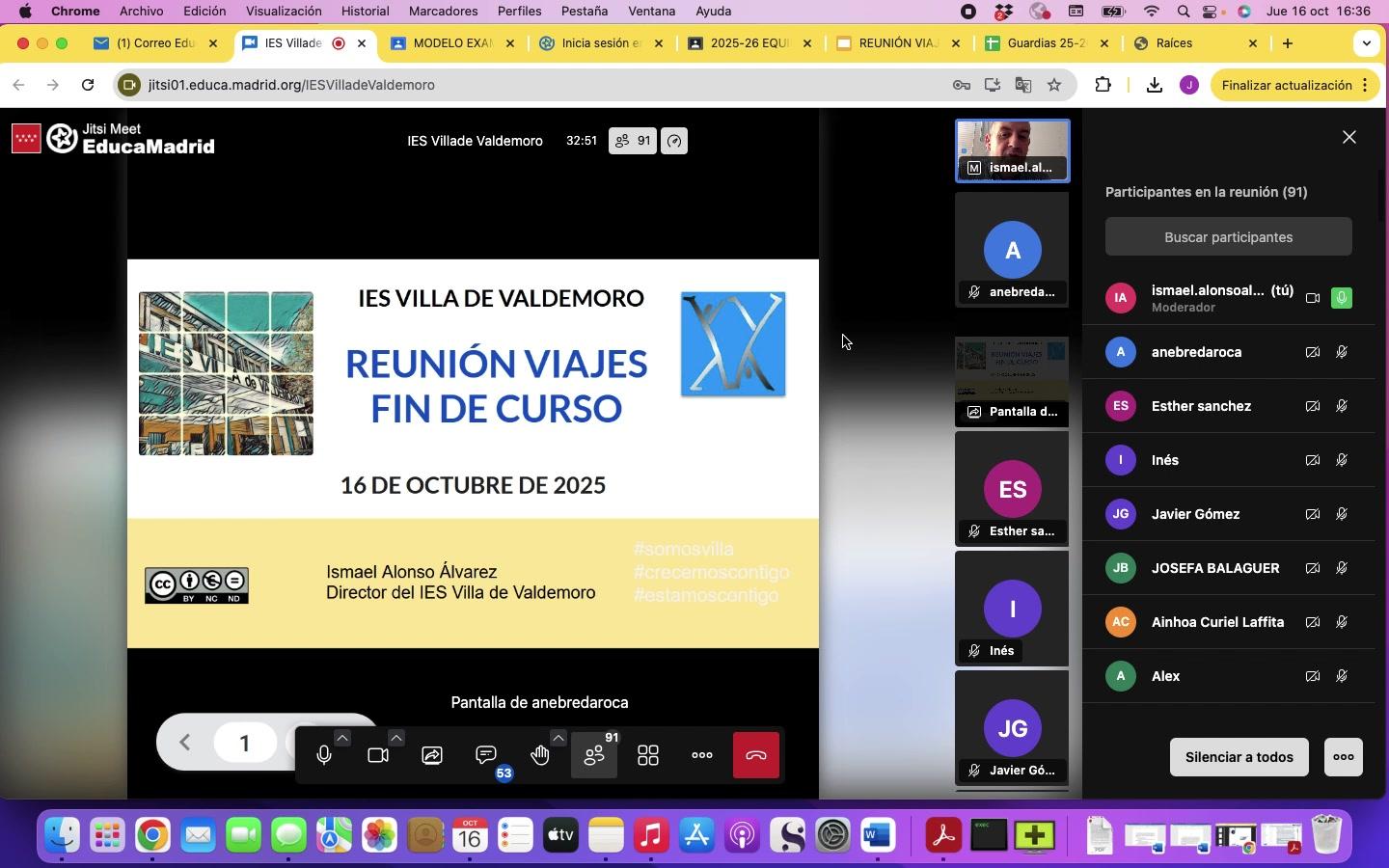This screenshot has height=868, width=1389.
Task: Click camera-off icon for JOSEFA BALAGUER
Action: [x=1313, y=568]
